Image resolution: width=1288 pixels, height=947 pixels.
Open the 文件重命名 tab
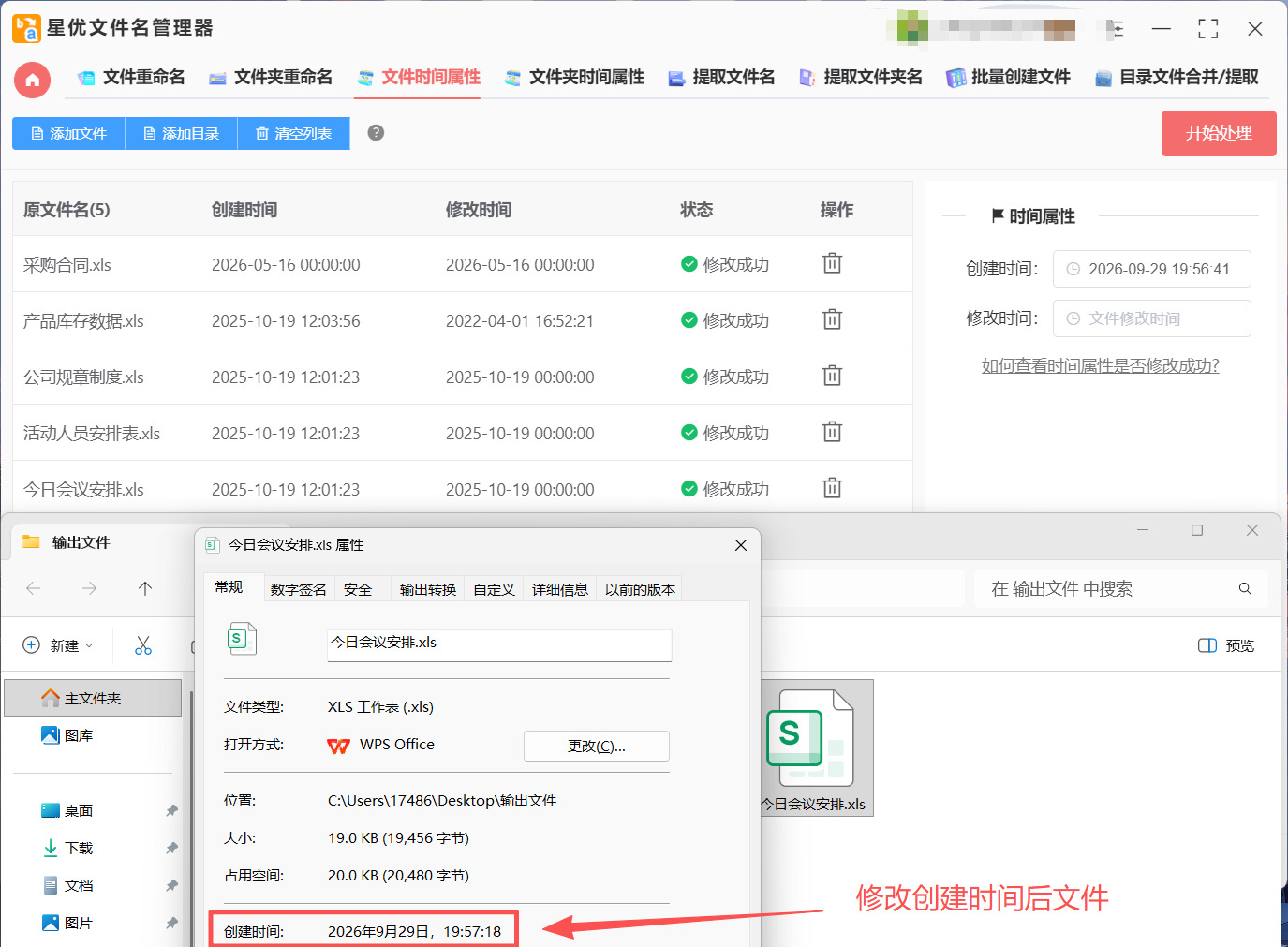[x=131, y=78]
